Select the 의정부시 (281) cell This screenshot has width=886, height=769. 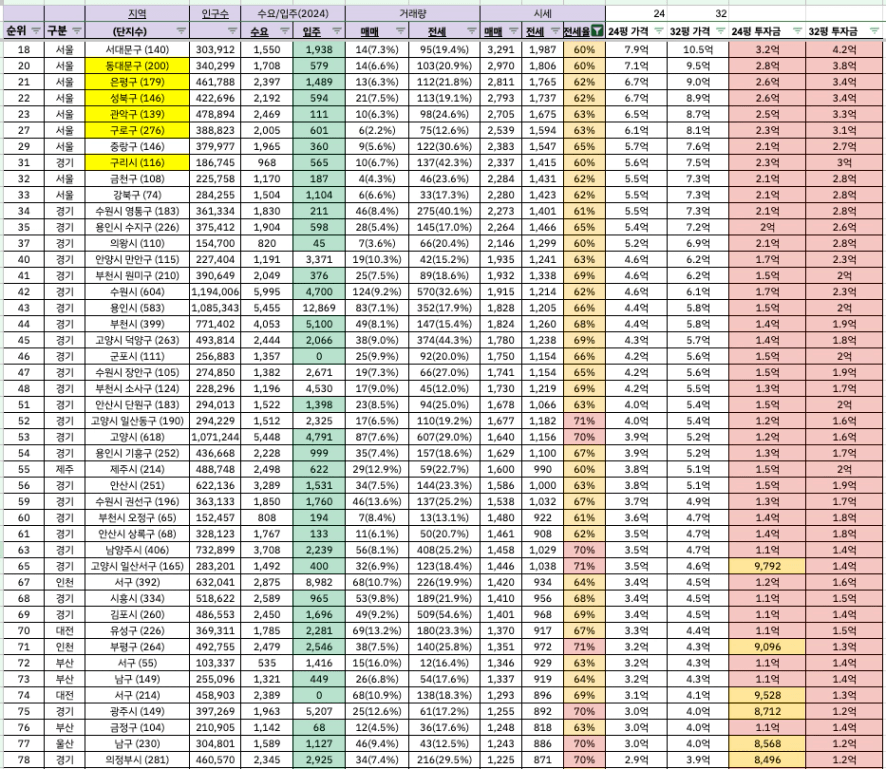click(137, 760)
